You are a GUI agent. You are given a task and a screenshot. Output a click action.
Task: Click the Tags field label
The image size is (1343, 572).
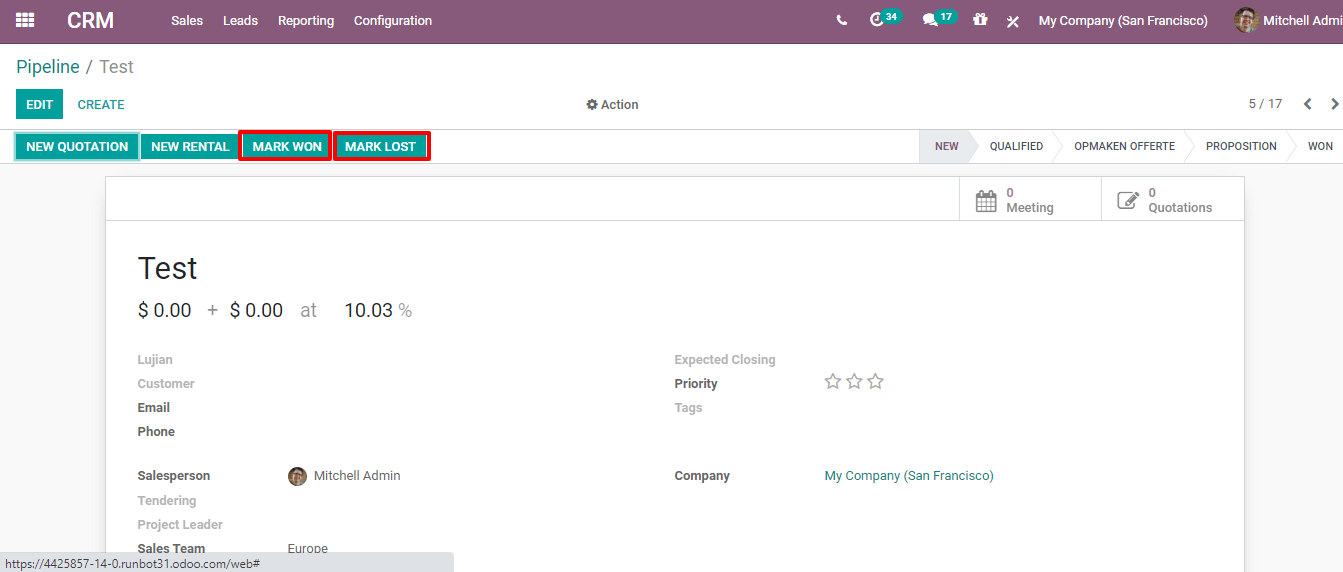click(689, 408)
